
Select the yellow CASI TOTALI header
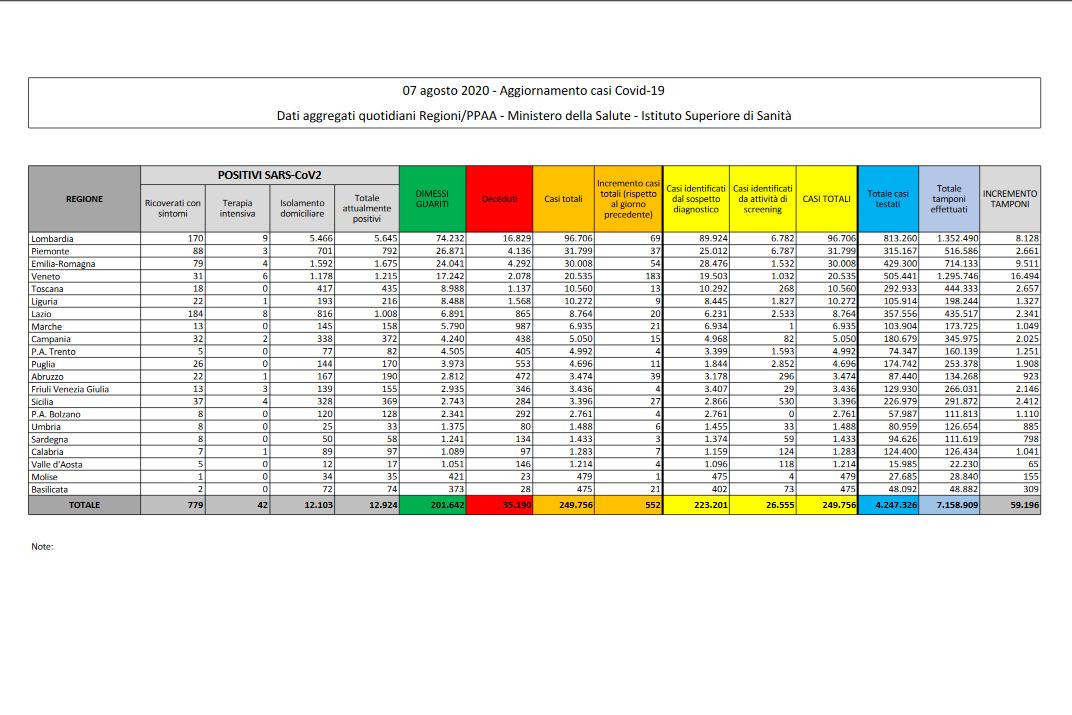826,199
